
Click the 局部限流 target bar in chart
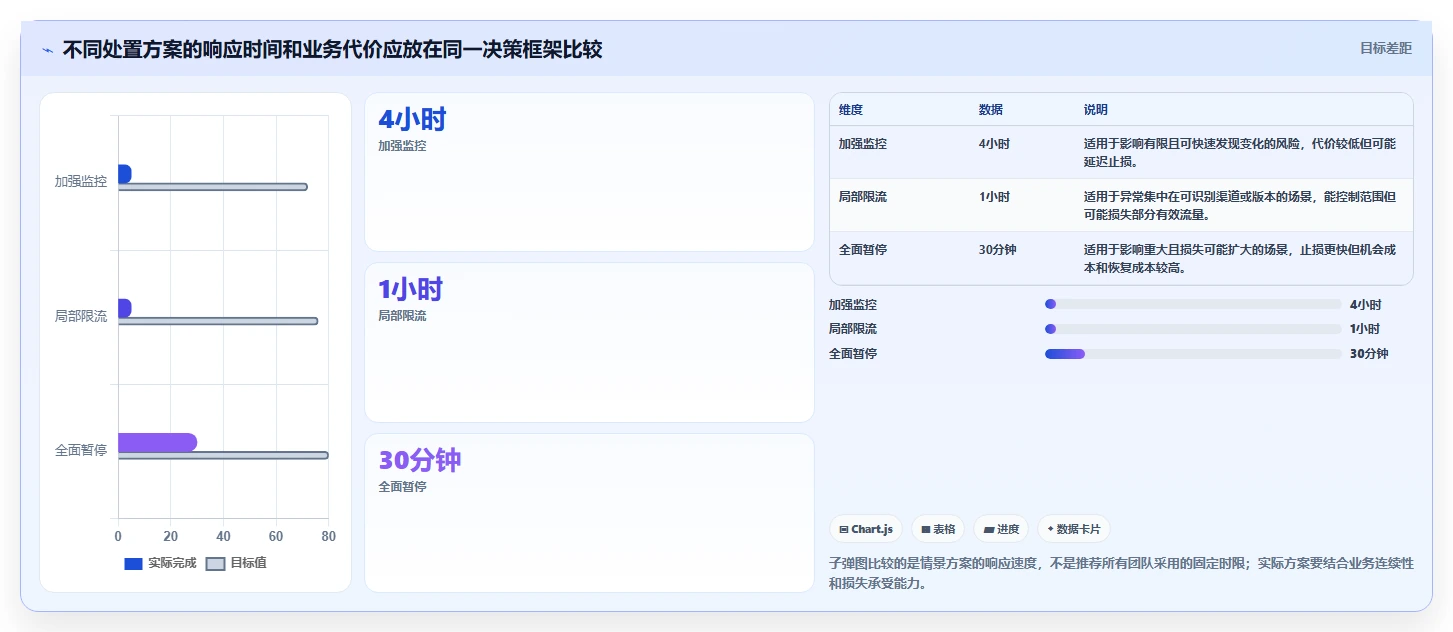pos(218,321)
